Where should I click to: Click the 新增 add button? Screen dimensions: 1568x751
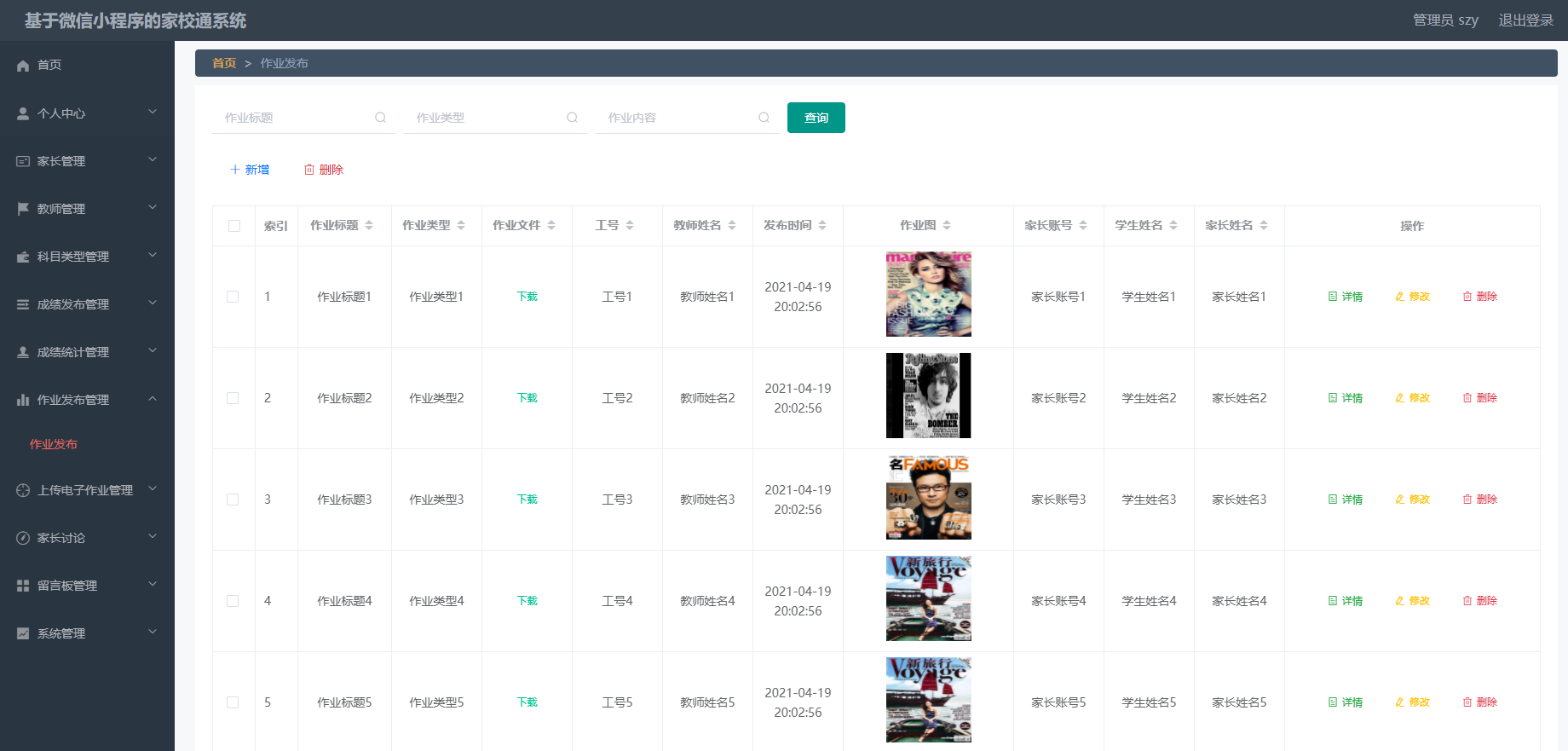[250, 170]
